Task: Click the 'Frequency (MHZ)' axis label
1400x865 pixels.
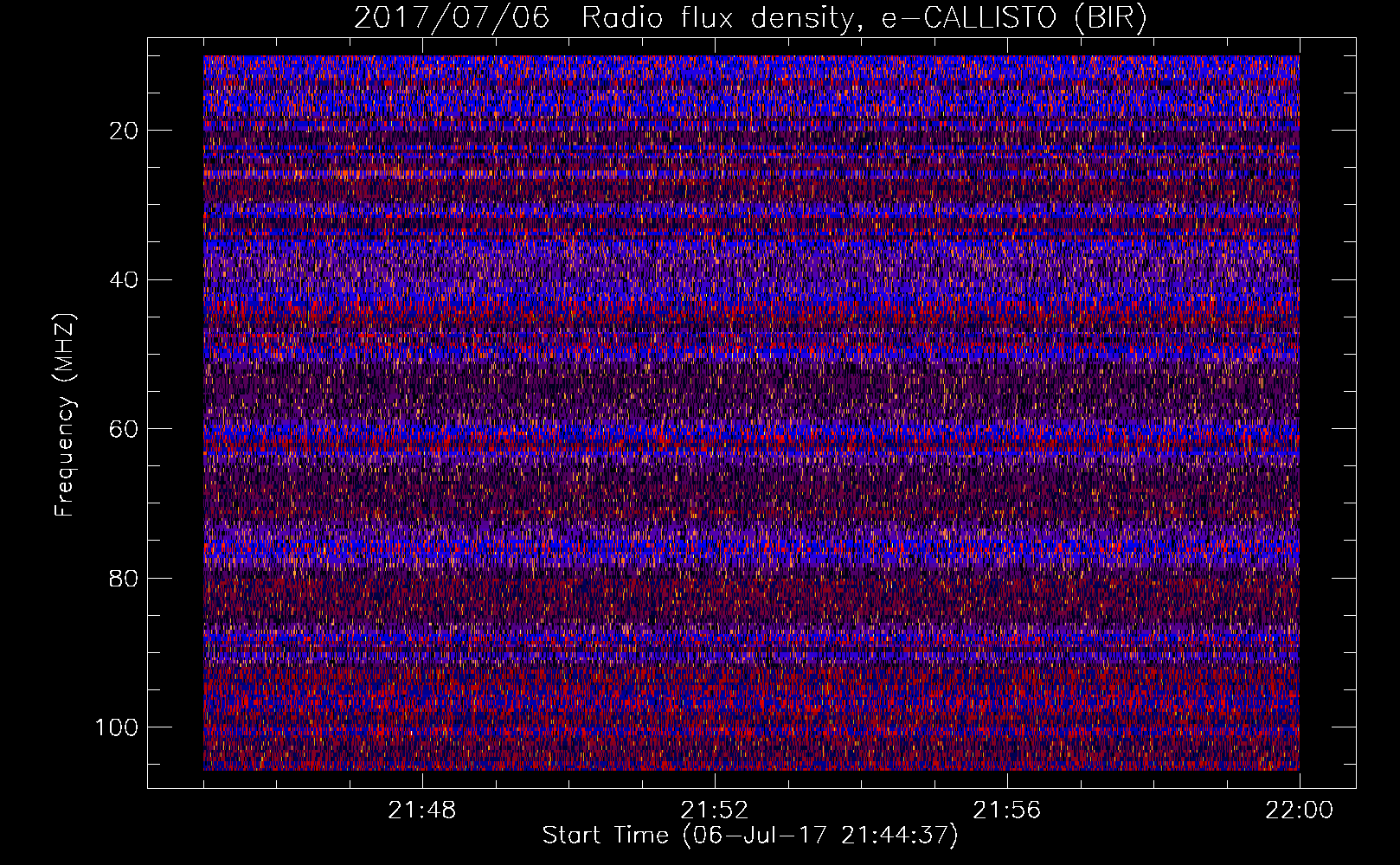Action: [x=65, y=414]
